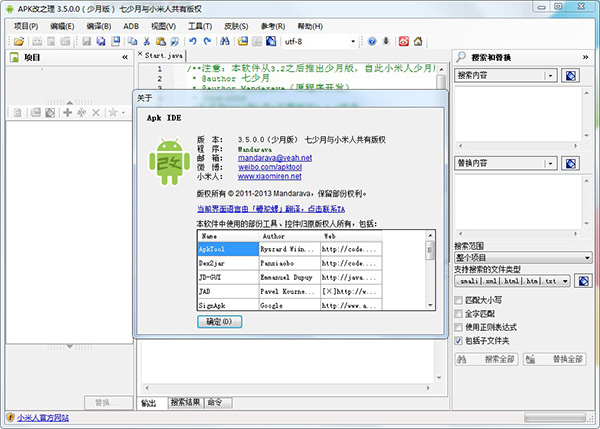Open the 替换内容 combo dropdown arrow
The height and width of the screenshot is (429, 600).
(x=550, y=164)
